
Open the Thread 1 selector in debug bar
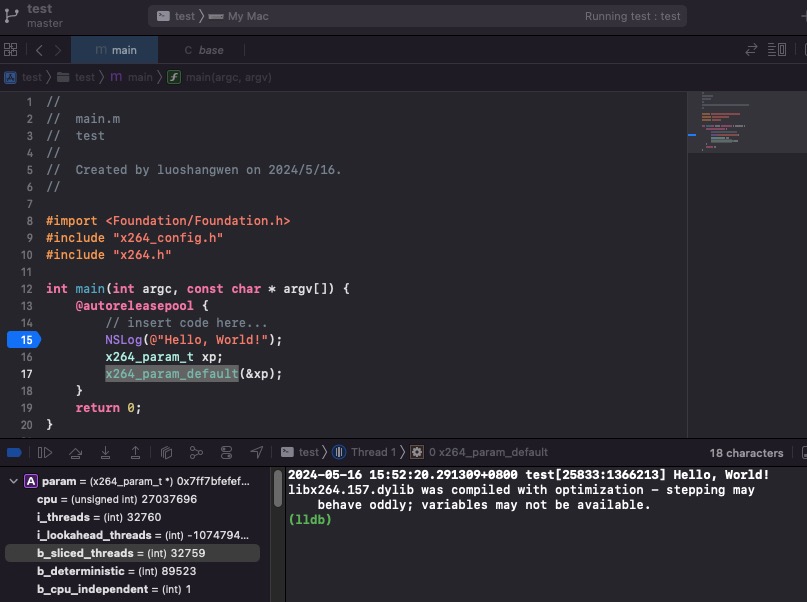click(366, 453)
